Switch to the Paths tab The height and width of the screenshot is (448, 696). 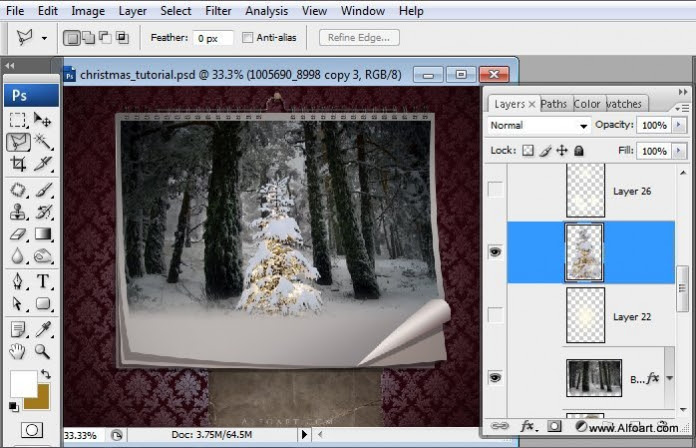click(554, 104)
